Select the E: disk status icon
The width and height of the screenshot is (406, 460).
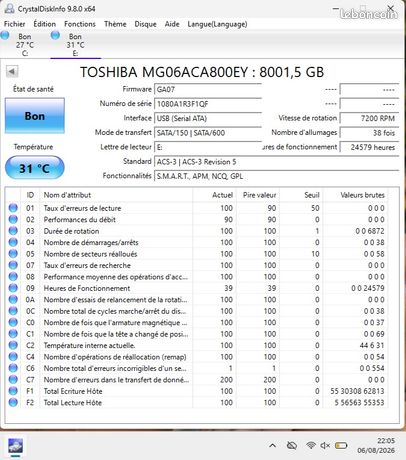pyautogui.click(x=55, y=35)
